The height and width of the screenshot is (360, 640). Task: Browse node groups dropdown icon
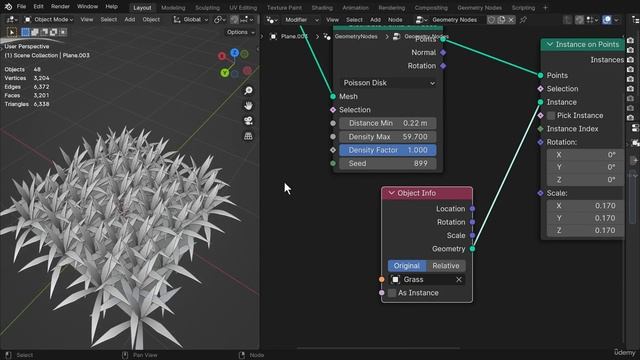[422, 20]
